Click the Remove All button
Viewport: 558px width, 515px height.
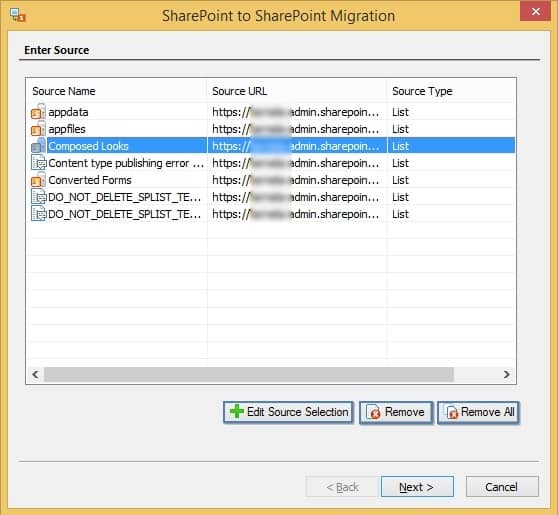(x=478, y=412)
